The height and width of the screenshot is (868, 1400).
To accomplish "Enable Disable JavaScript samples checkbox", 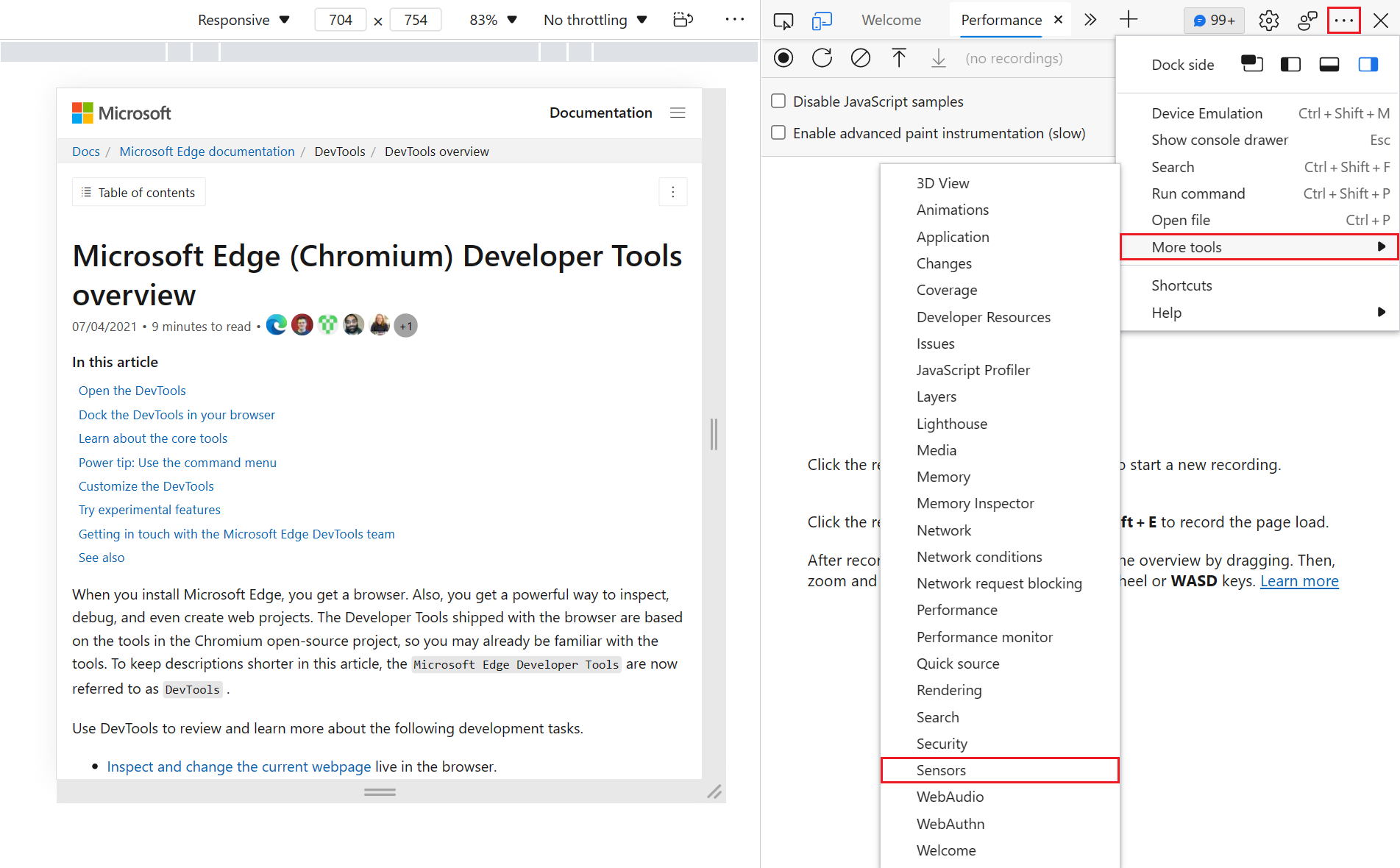I will pos(778,101).
